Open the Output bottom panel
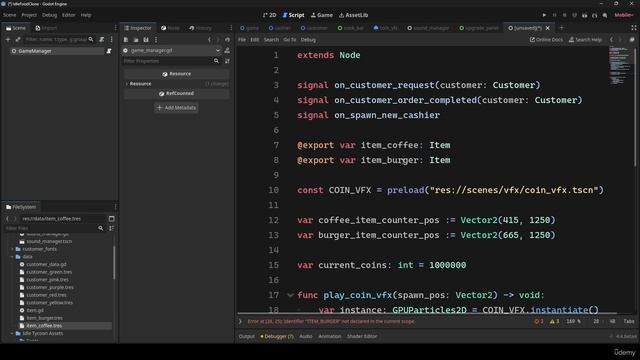 pos(247,336)
